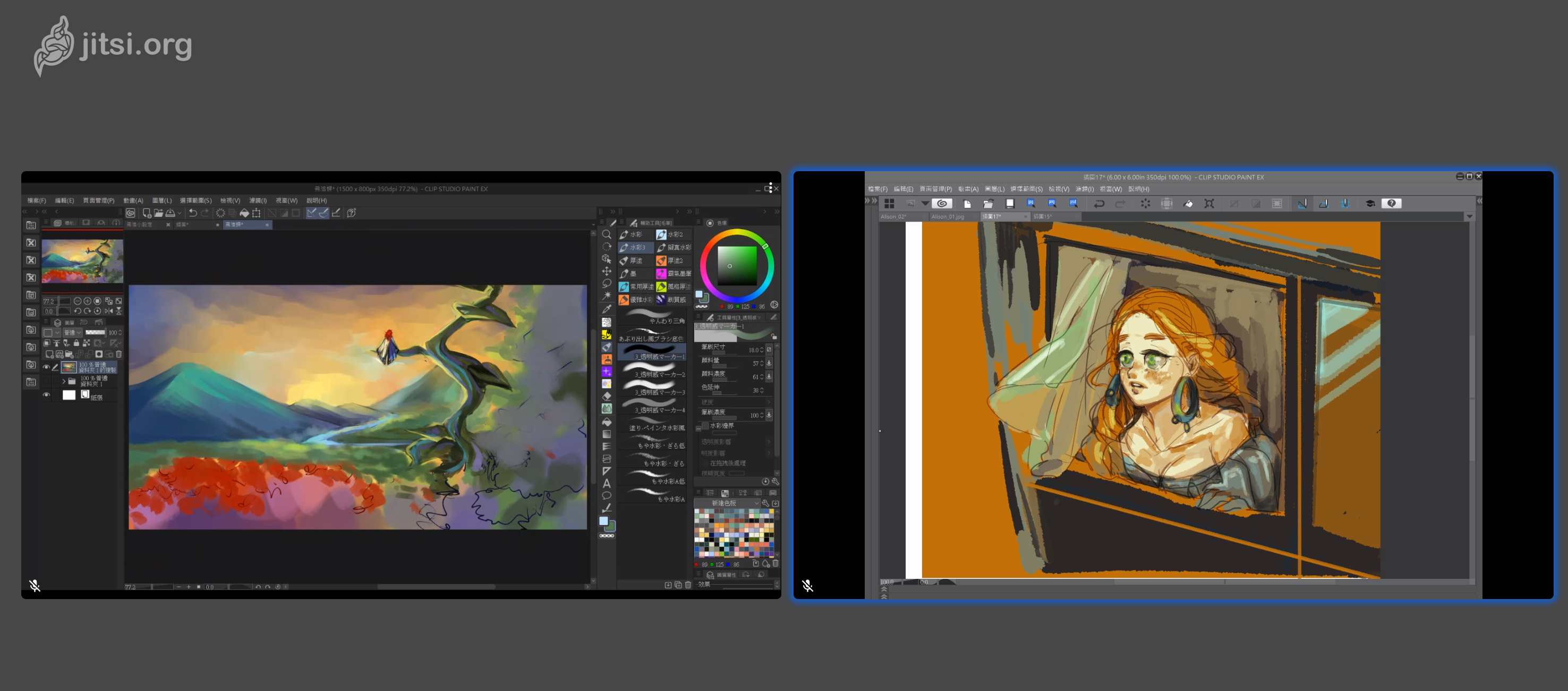Select the lasso selection tool in left window
This screenshot has height=691, width=1568.
(606, 283)
